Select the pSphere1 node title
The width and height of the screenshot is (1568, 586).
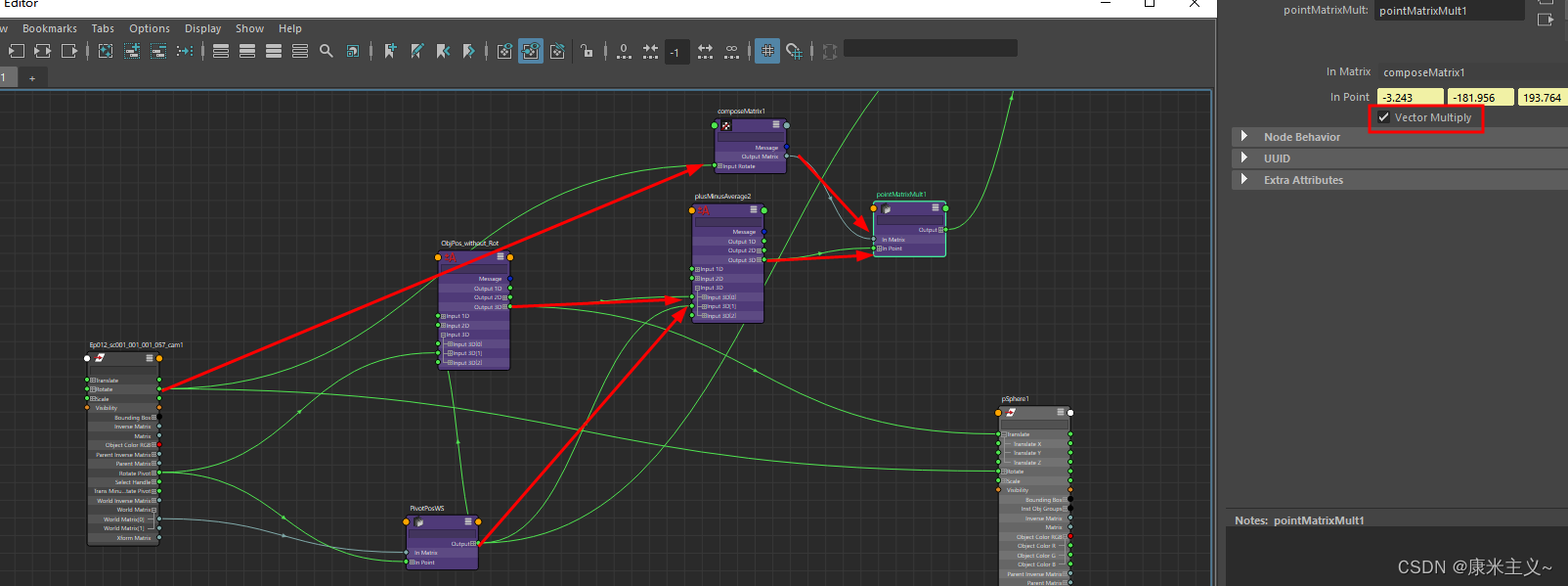[1015, 399]
